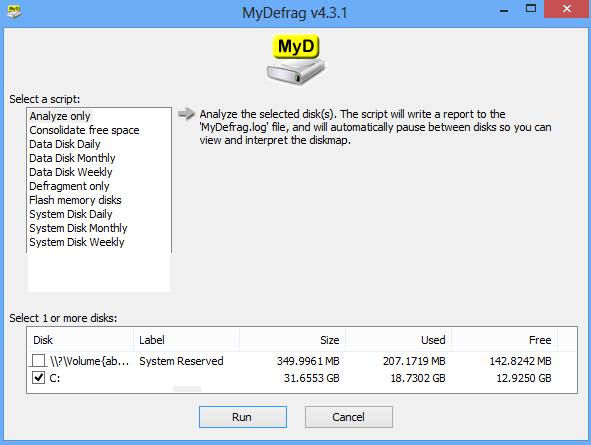591x445 pixels.
Task: Click the \\?\Volume{ab... disk name
Action: tap(89, 361)
